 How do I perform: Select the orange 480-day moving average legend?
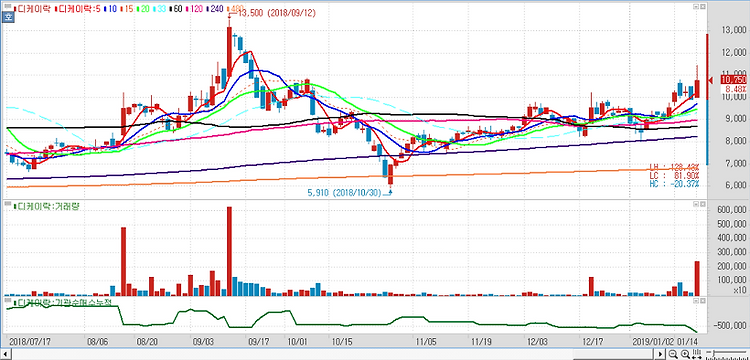tap(235, 9)
